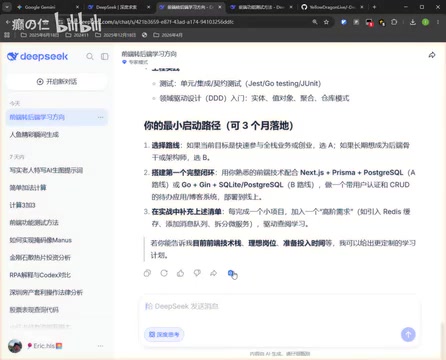Viewport: 446px width, 360px height.
Task: Click the green browser profile circle
Action: (x=425, y=22)
